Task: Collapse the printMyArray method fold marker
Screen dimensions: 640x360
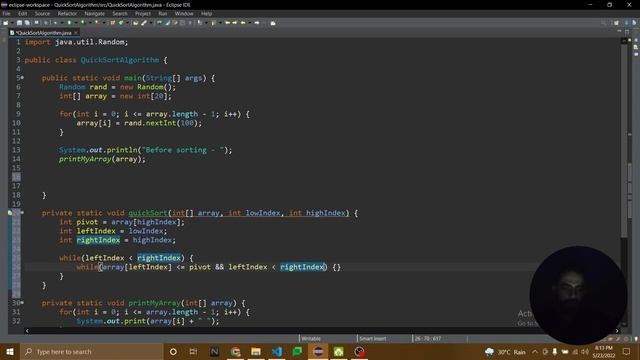Action: pyautogui.click(x=22, y=303)
